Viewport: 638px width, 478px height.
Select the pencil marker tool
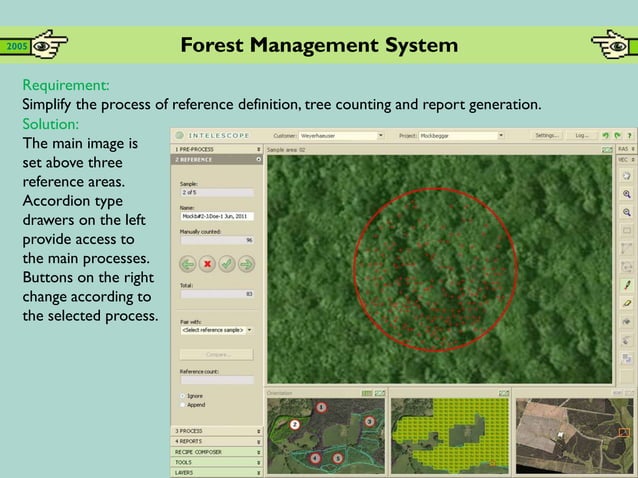coord(627,285)
